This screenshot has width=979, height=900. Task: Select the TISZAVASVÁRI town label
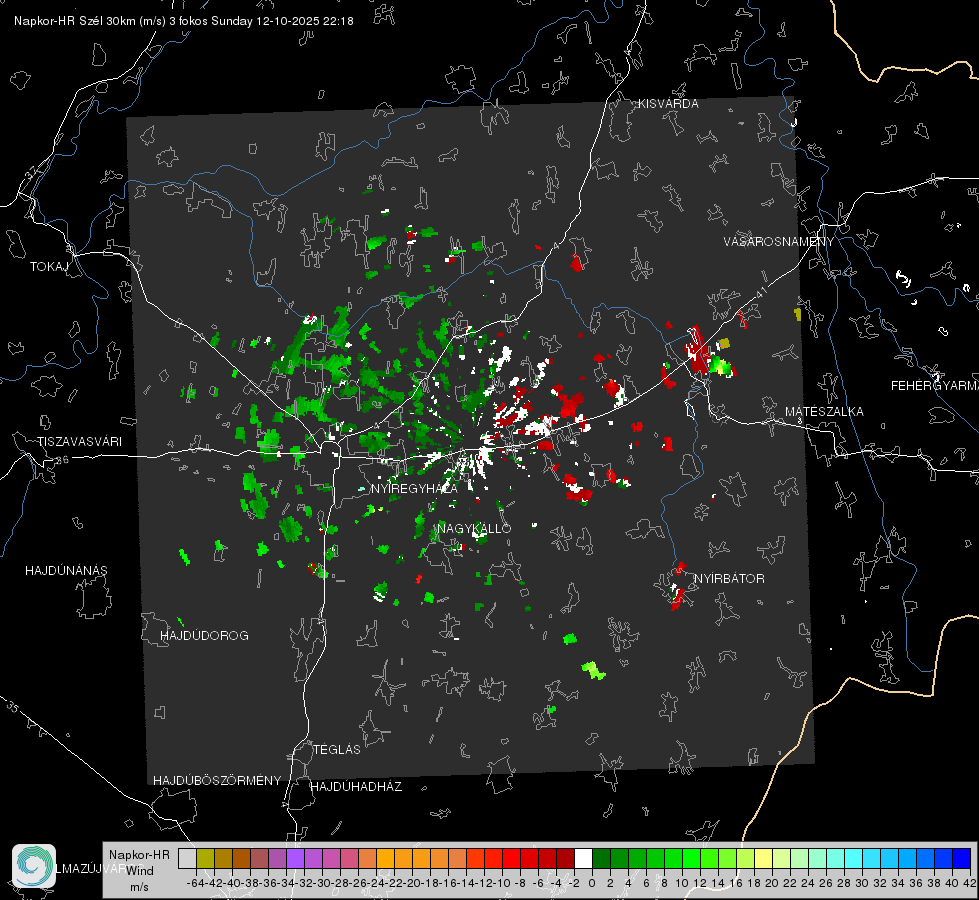pos(79,442)
